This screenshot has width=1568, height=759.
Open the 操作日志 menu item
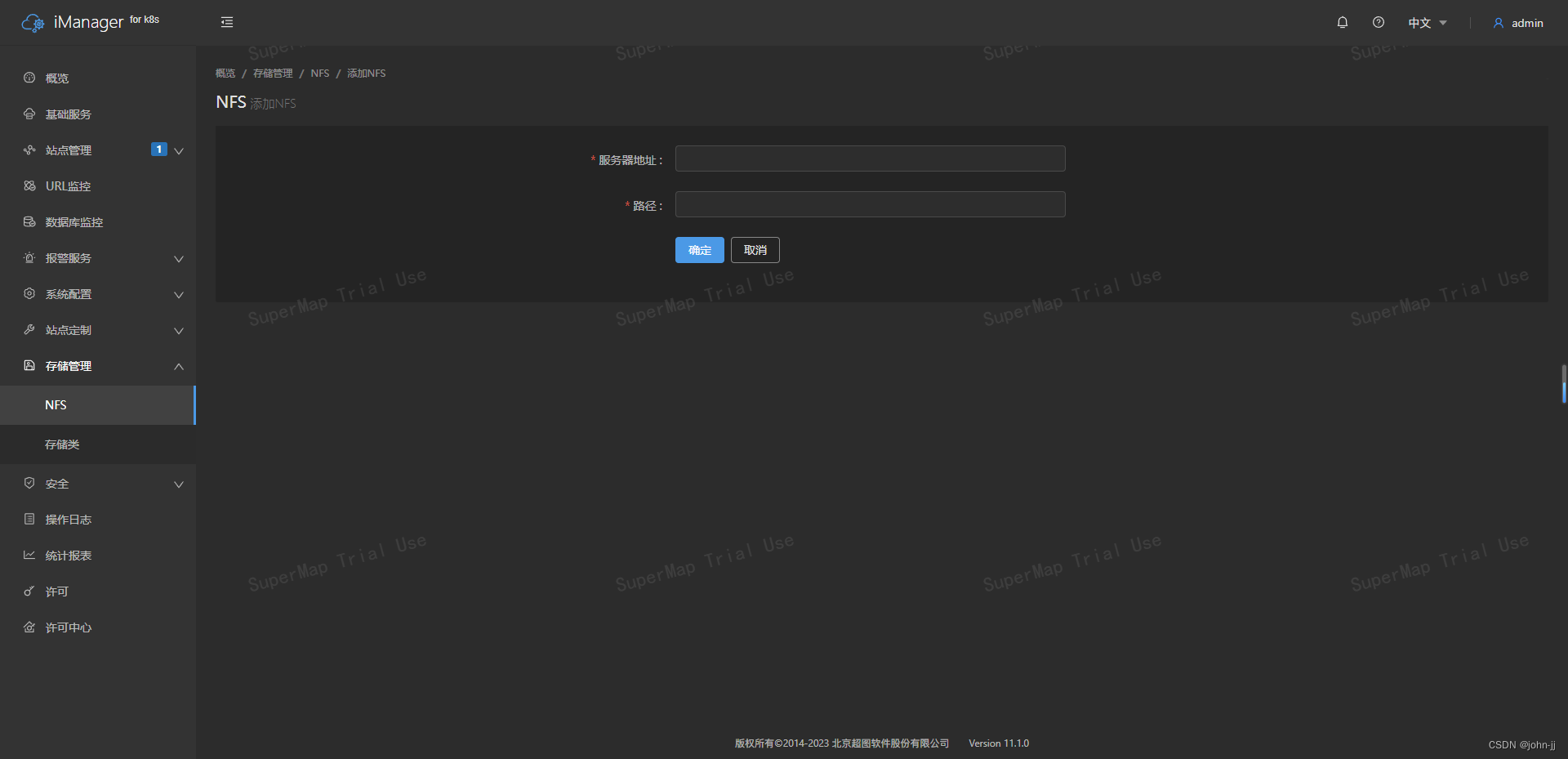pyautogui.click(x=98, y=519)
